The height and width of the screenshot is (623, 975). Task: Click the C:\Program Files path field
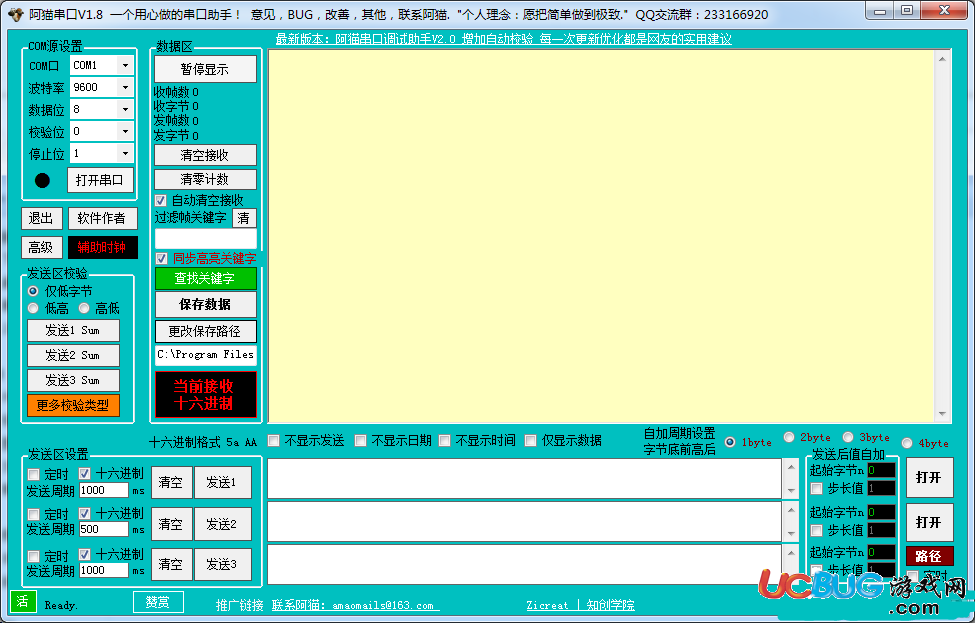coord(205,355)
